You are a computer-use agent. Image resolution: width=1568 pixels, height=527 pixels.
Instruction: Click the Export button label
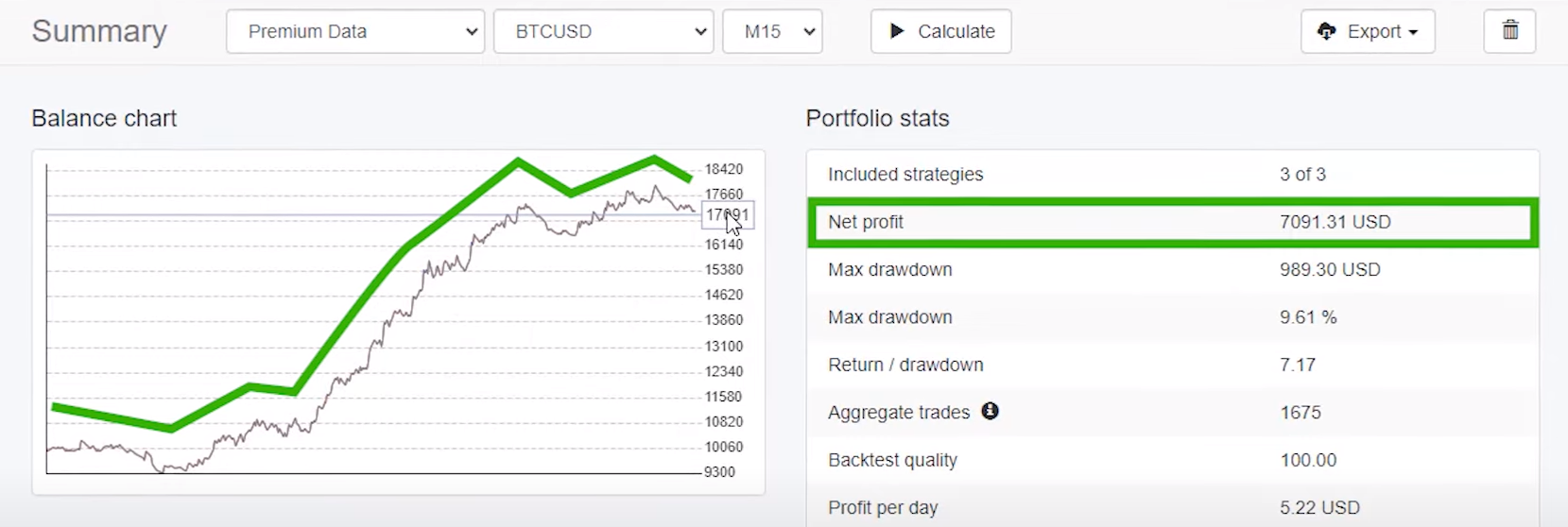1374,31
